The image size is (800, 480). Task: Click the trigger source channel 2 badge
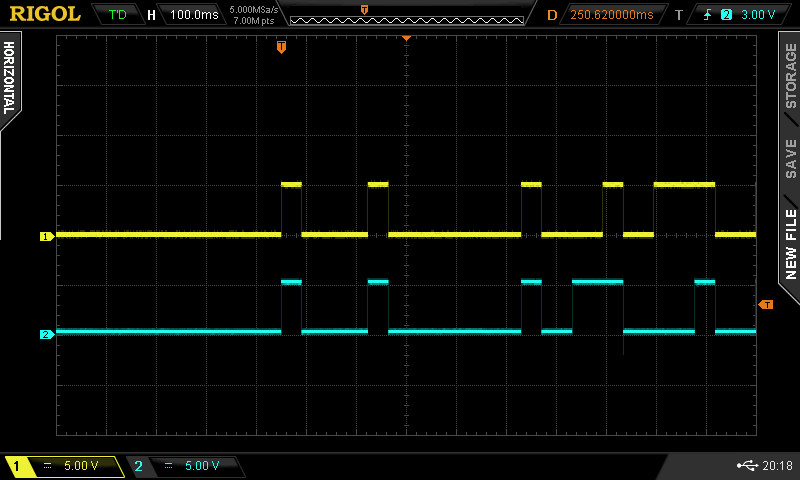[726, 15]
